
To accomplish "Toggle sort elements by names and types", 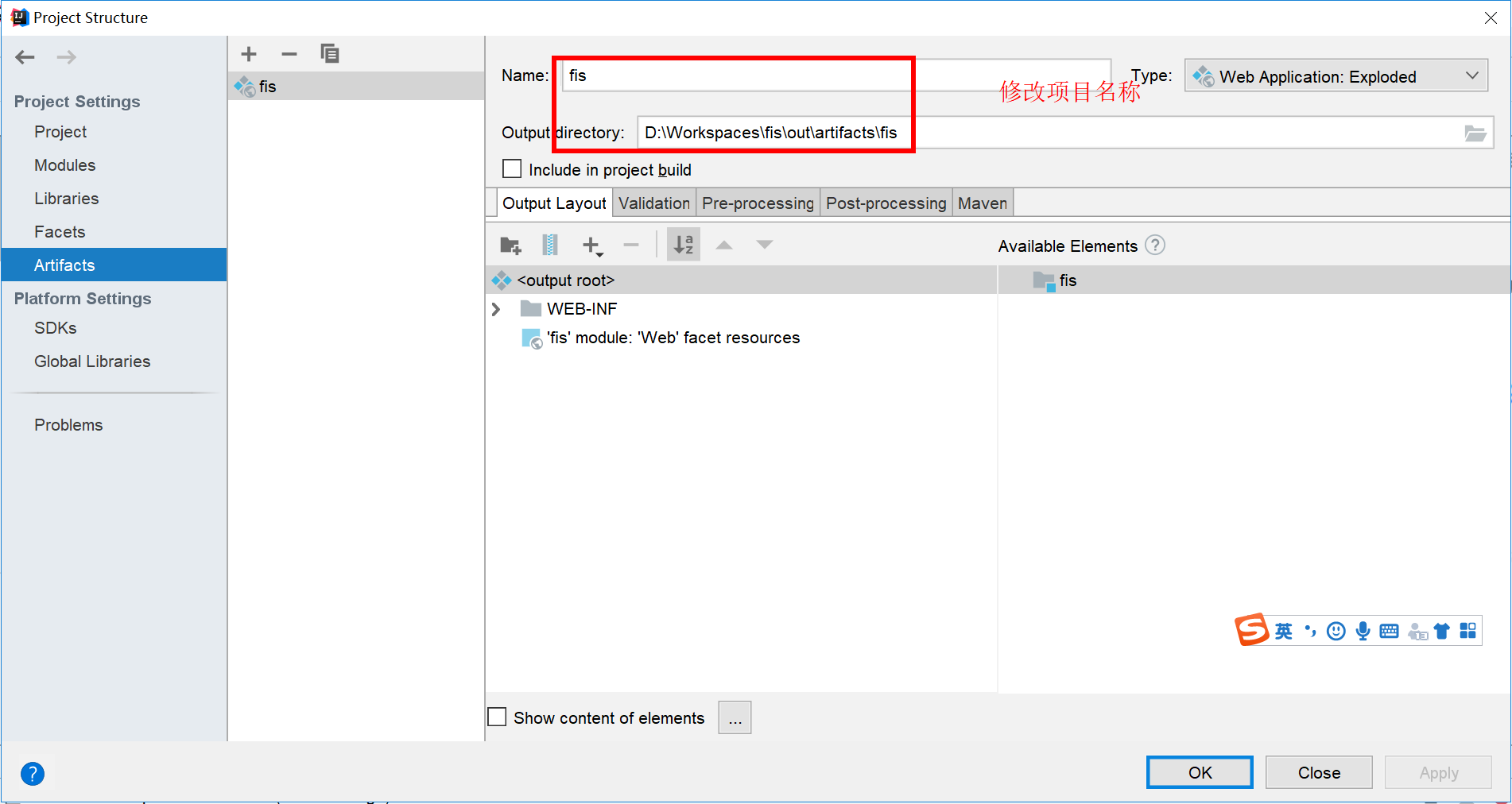I will point(684,245).
